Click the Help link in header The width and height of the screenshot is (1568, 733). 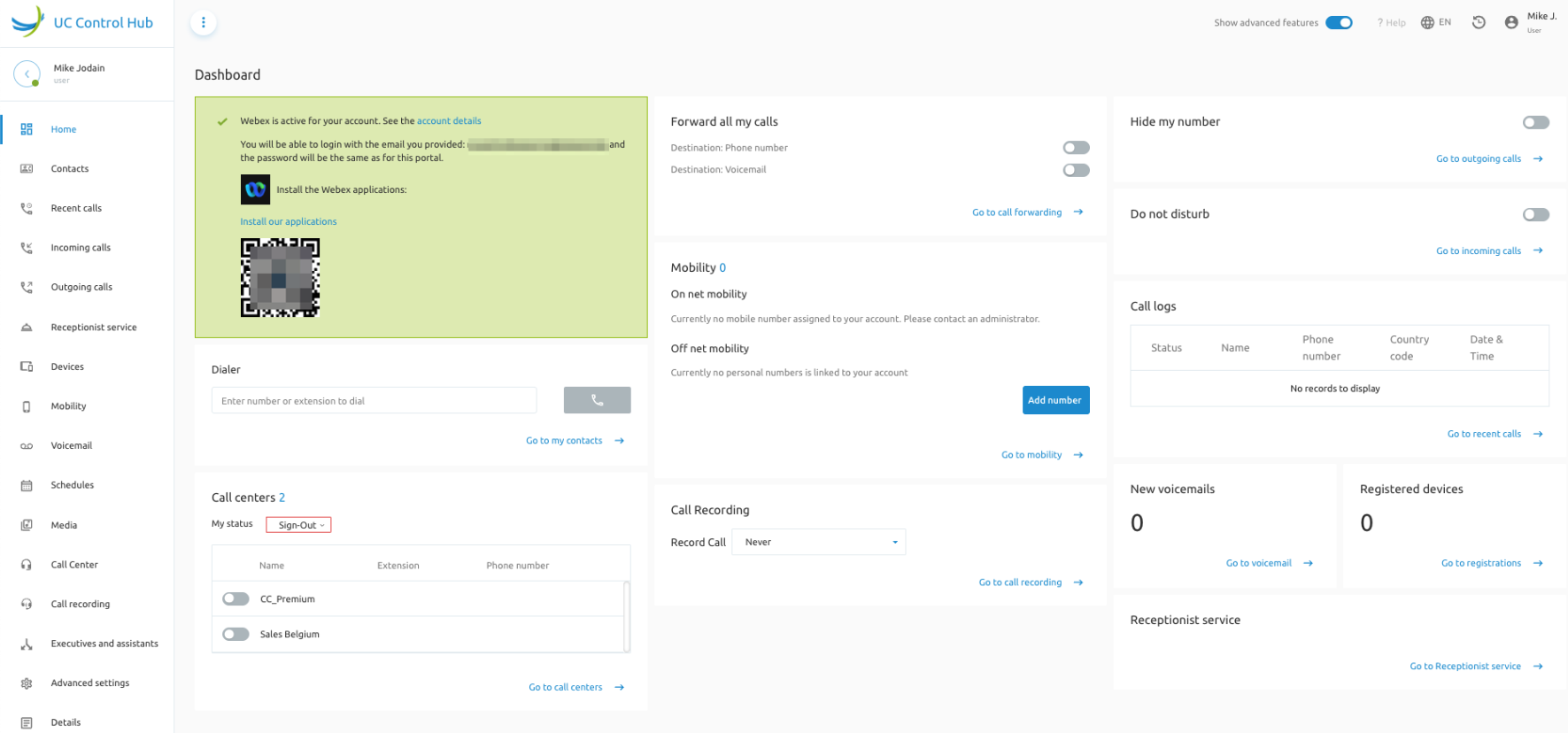click(1392, 23)
